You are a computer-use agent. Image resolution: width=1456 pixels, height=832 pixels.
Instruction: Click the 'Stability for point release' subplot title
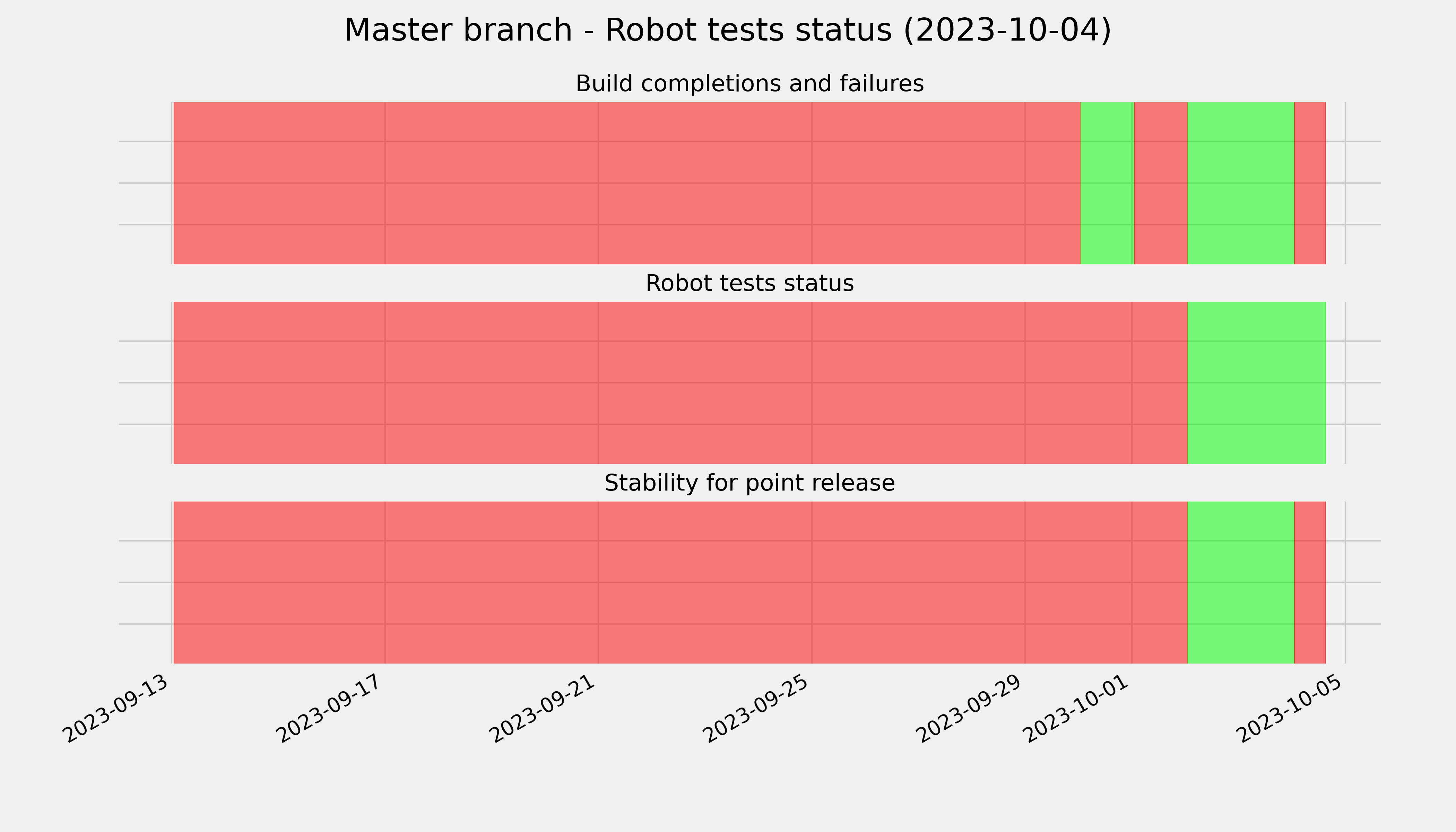pos(749,484)
